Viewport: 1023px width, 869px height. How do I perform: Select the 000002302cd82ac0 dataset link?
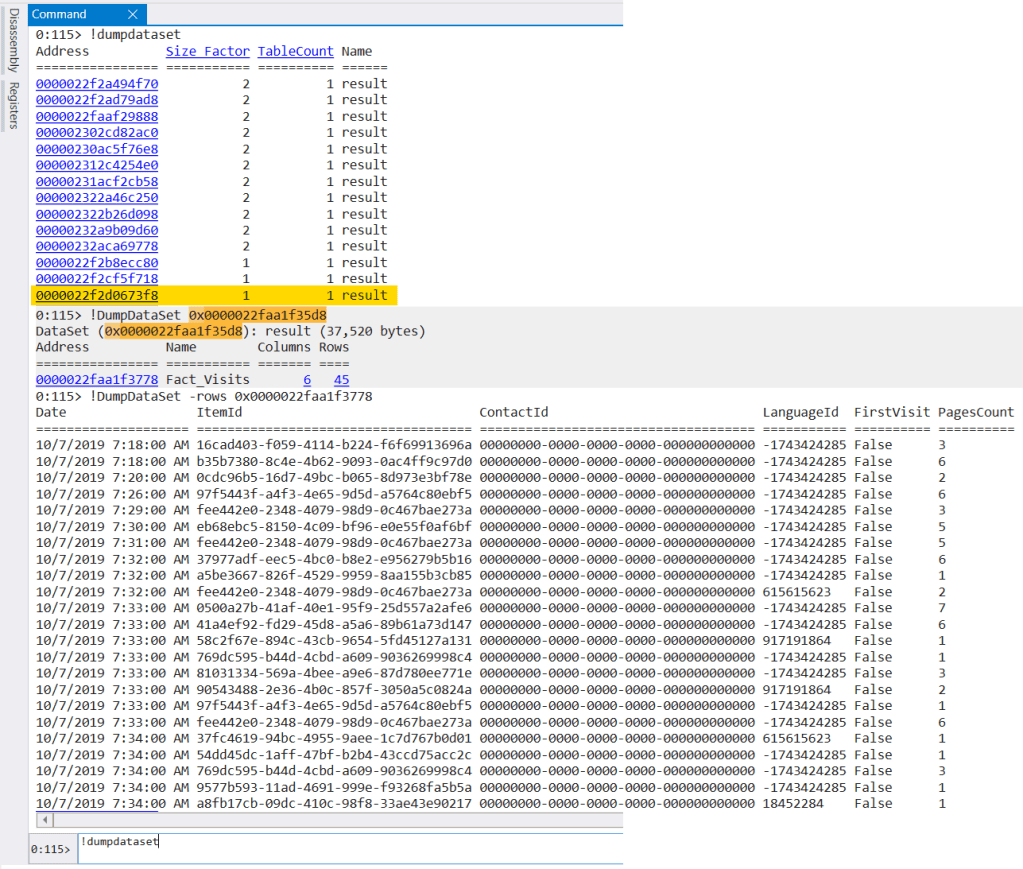click(x=97, y=132)
